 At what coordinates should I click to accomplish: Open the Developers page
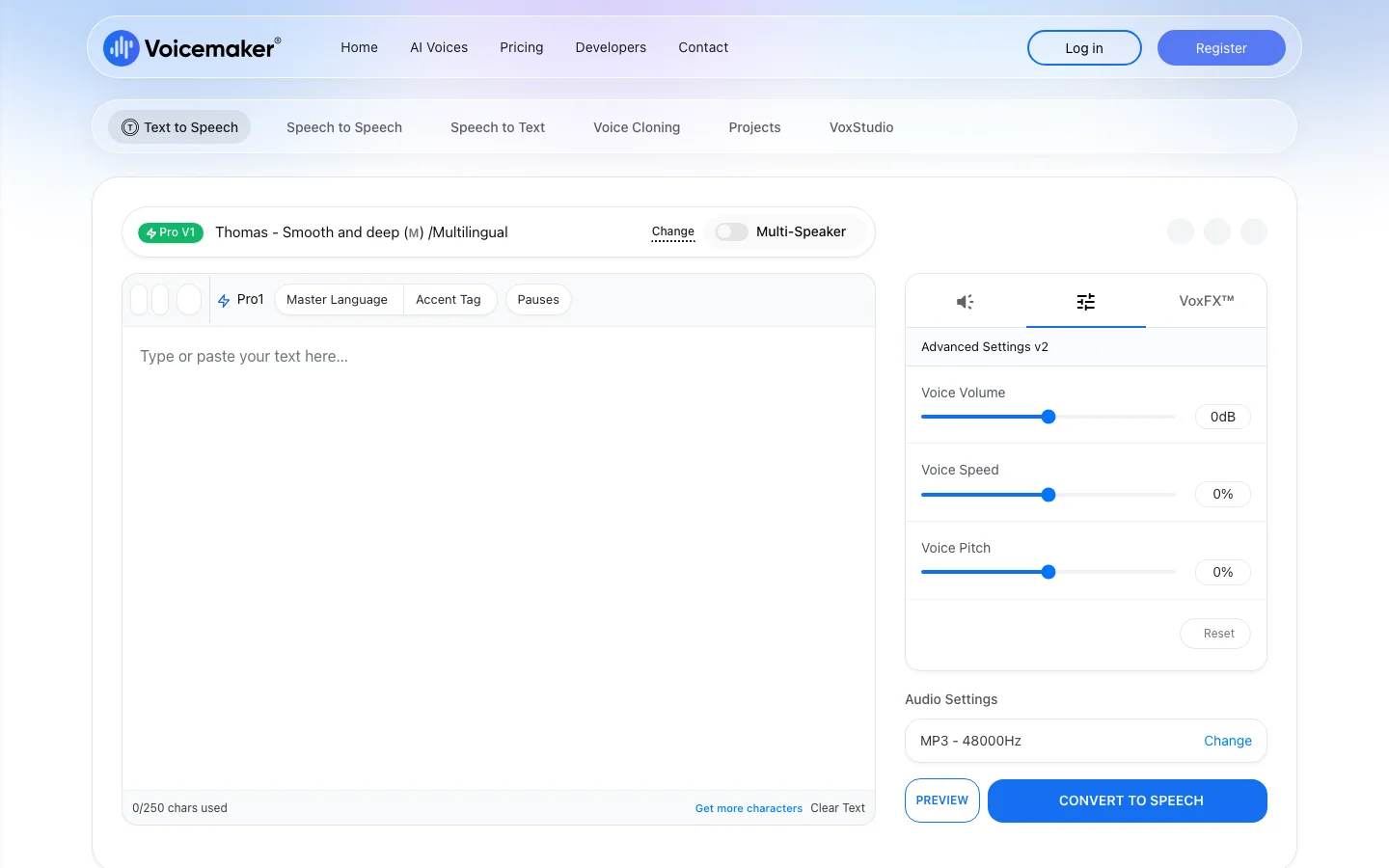(611, 47)
